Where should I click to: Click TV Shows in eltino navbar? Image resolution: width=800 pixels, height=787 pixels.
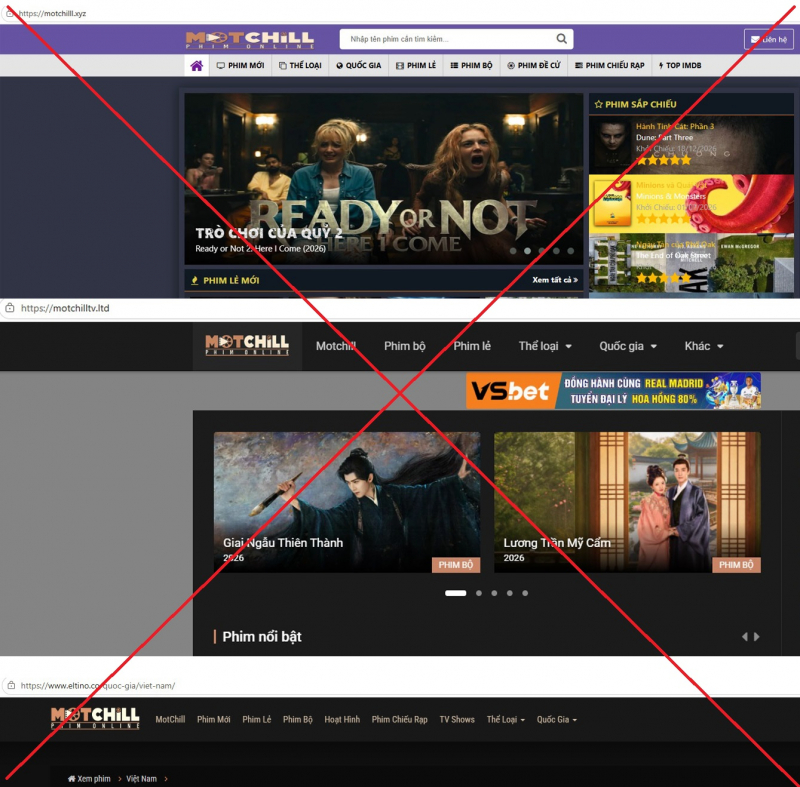[x=457, y=719]
